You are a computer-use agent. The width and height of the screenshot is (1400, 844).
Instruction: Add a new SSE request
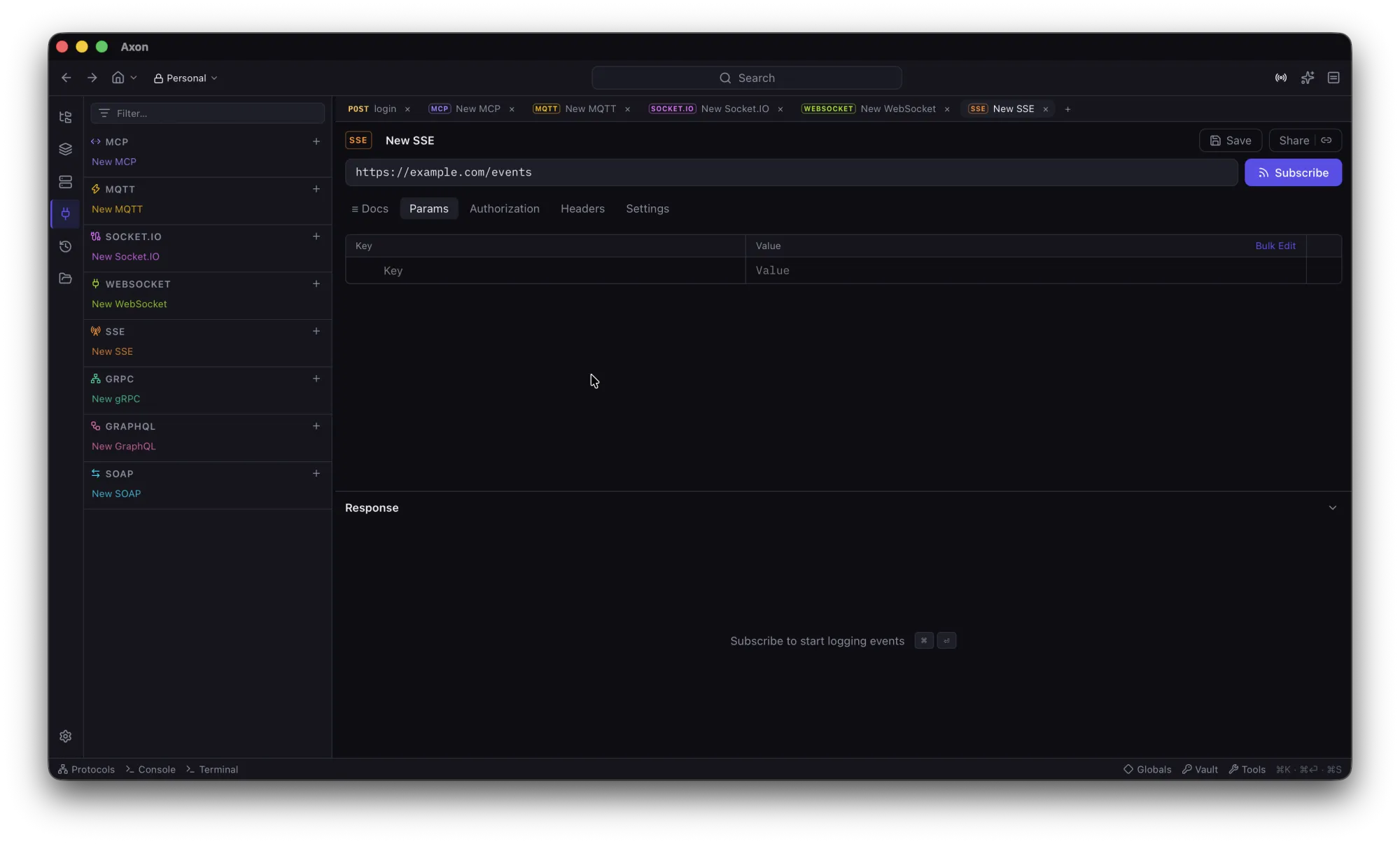click(x=316, y=331)
